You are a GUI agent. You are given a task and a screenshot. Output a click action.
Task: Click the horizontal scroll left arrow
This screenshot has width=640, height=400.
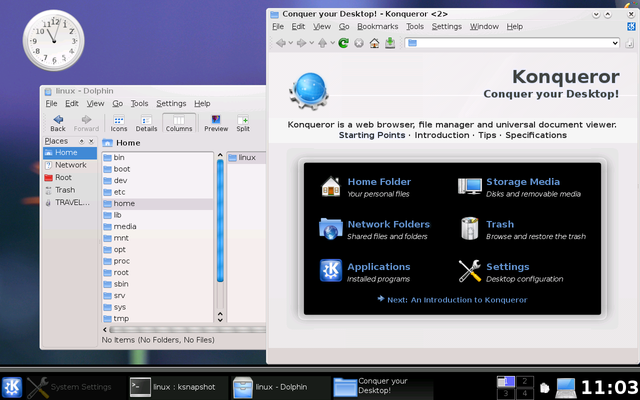pos(105,329)
